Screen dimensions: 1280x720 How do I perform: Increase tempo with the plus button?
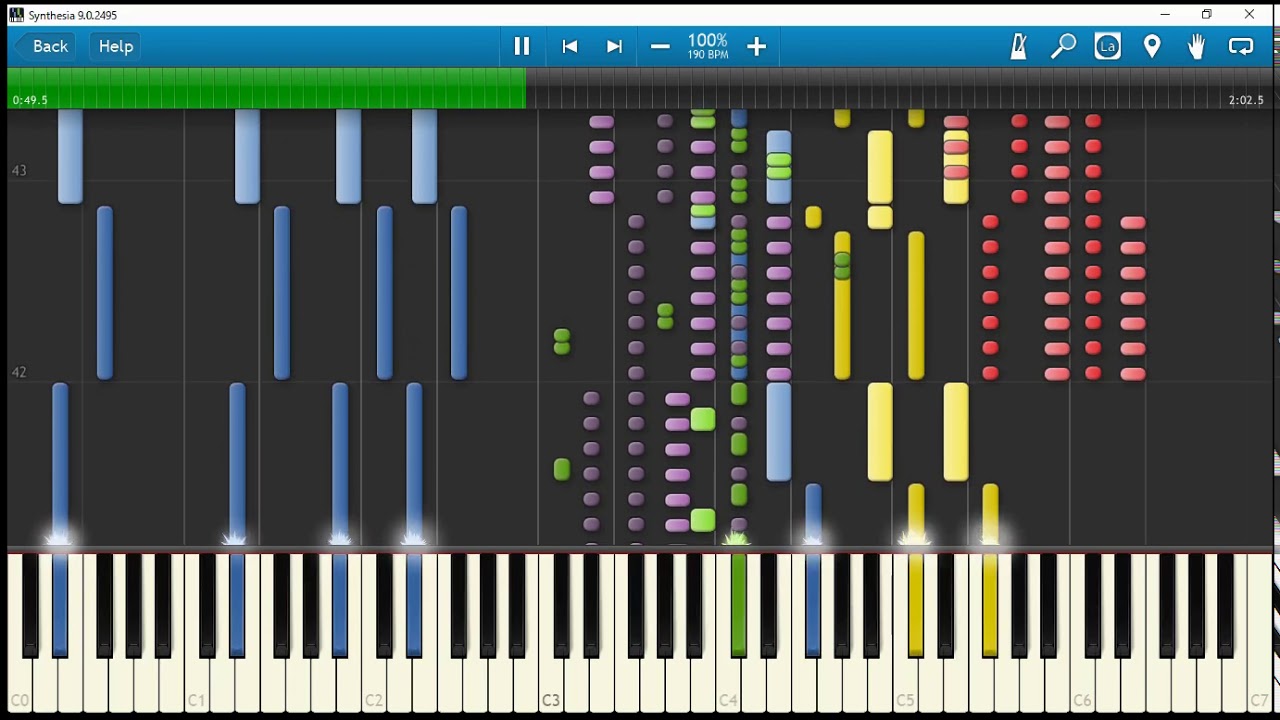pos(756,46)
